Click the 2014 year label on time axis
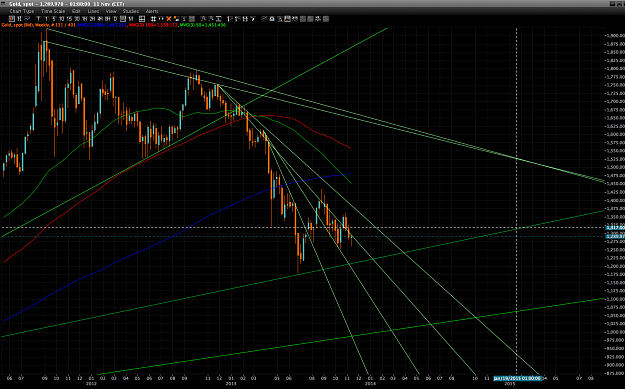625x389 pixels. pyautogui.click(x=370, y=383)
